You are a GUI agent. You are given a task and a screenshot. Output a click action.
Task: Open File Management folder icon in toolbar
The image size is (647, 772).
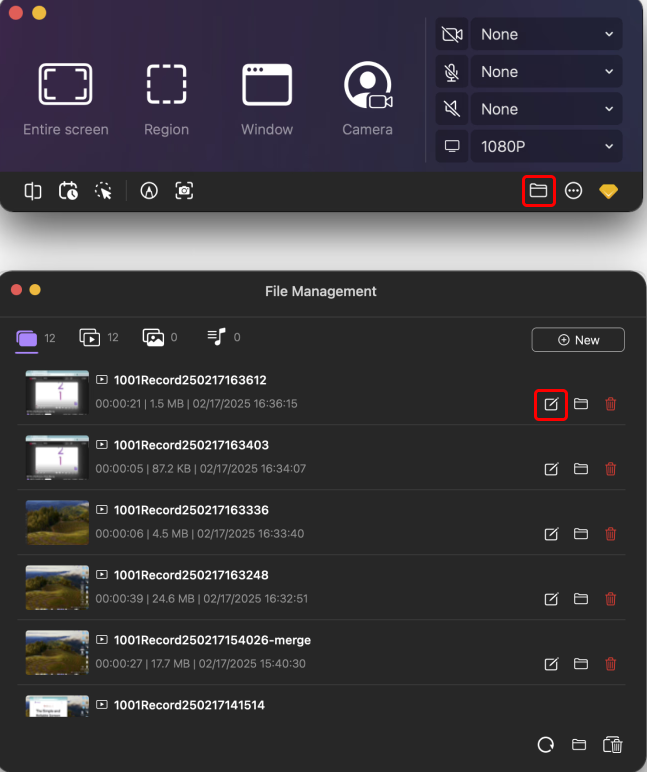click(x=539, y=191)
